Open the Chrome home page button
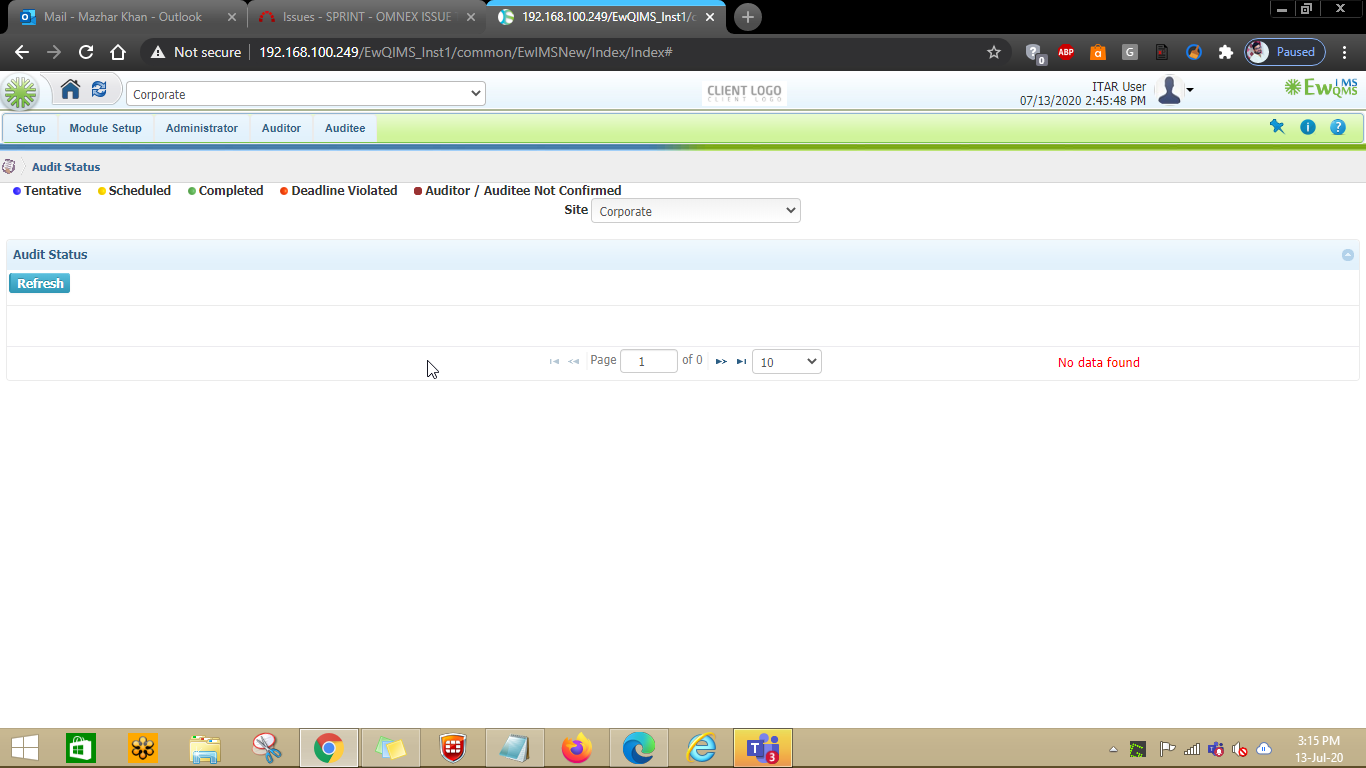The width and height of the screenshot is (1366, 768). coord(118,52)
